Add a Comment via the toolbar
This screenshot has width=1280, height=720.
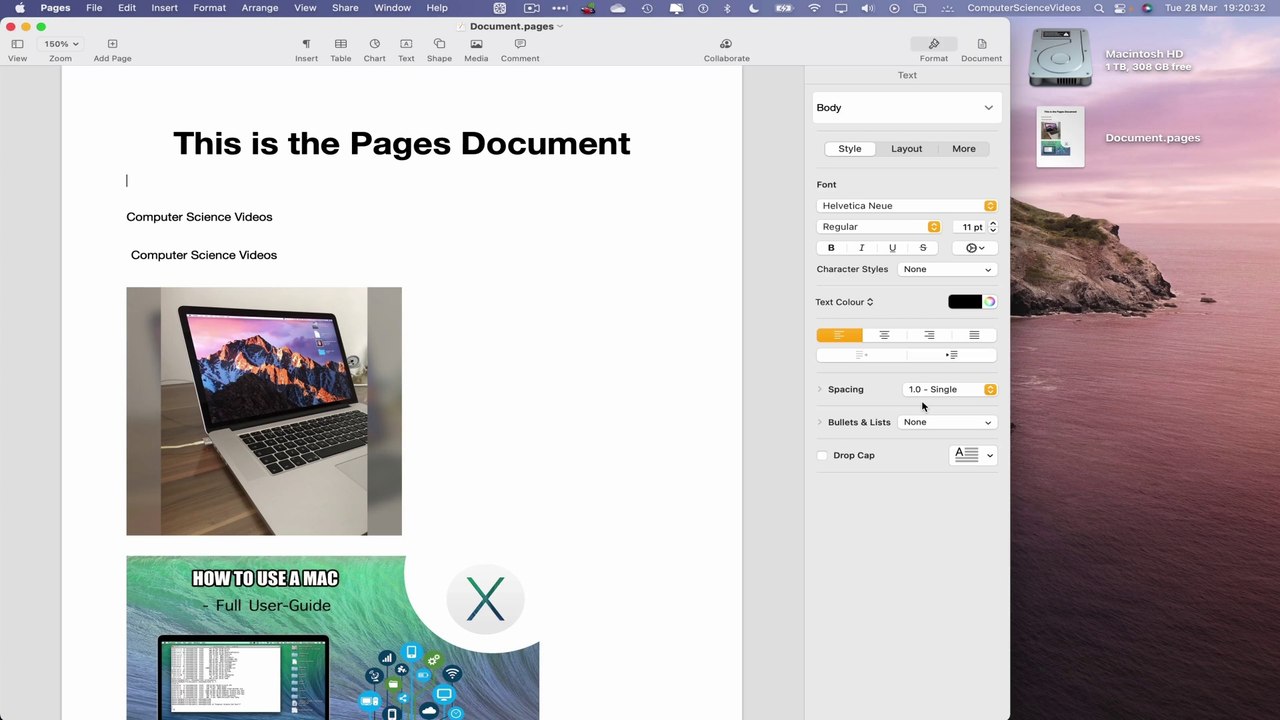pos(520,49)
